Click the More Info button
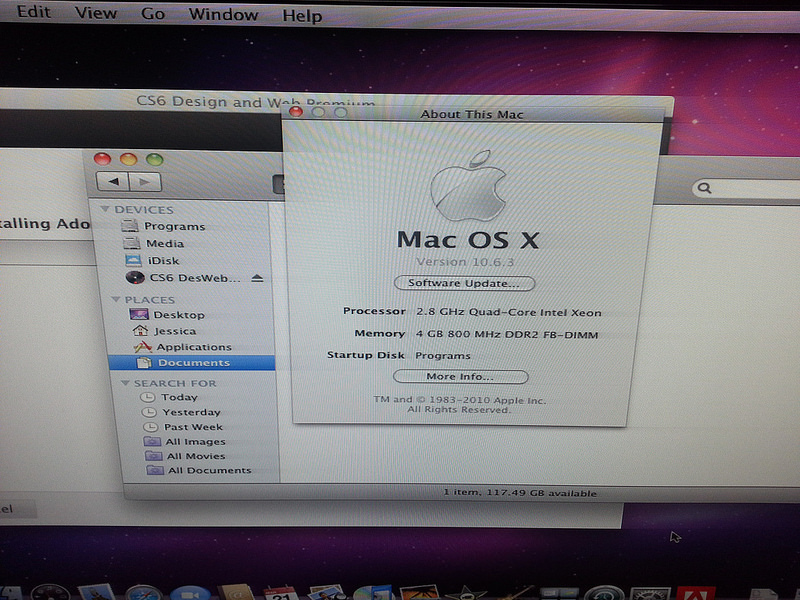 tap(460, 377)
